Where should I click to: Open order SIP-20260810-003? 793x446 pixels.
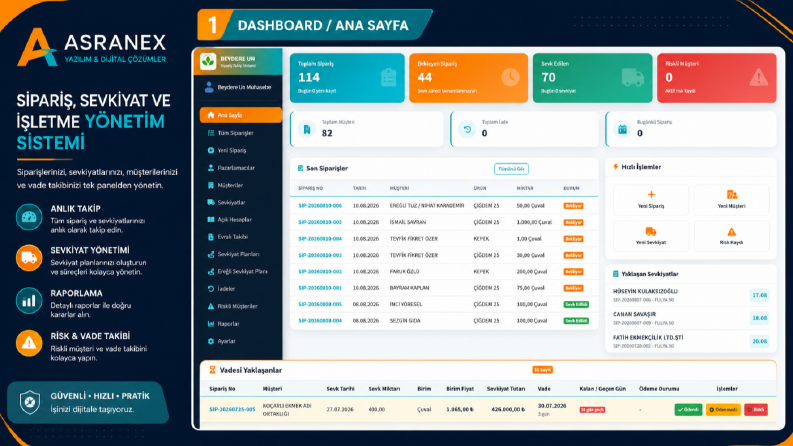tap(320, 255)
